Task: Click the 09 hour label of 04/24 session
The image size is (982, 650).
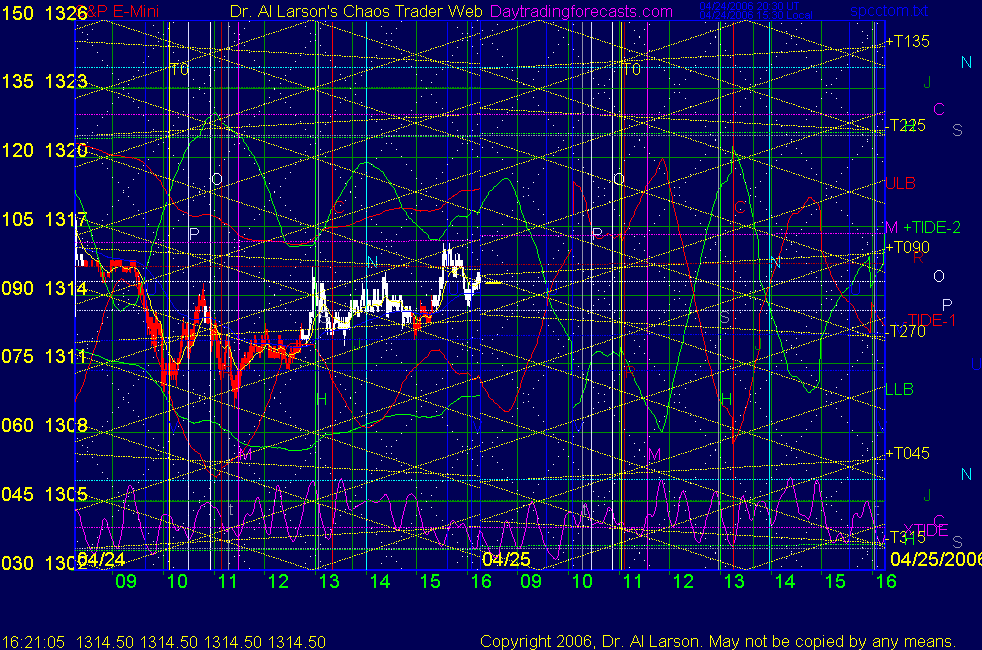Action: 126,581
